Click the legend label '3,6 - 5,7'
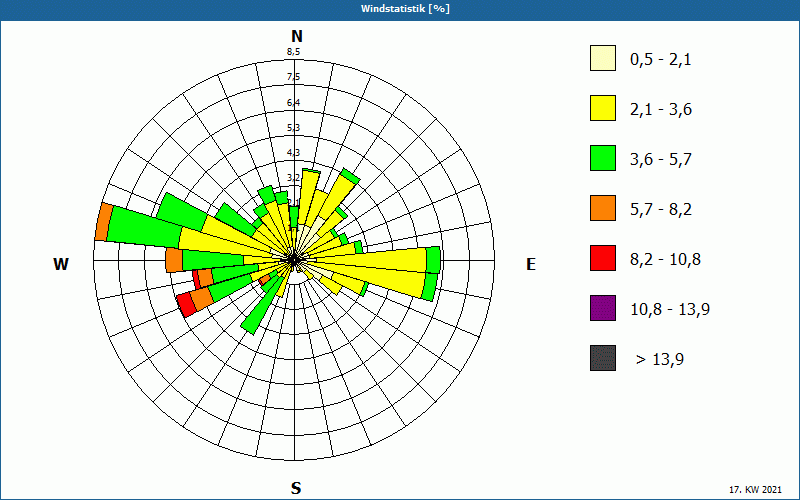This screenshot has height=500, width=800. (661, 160)
